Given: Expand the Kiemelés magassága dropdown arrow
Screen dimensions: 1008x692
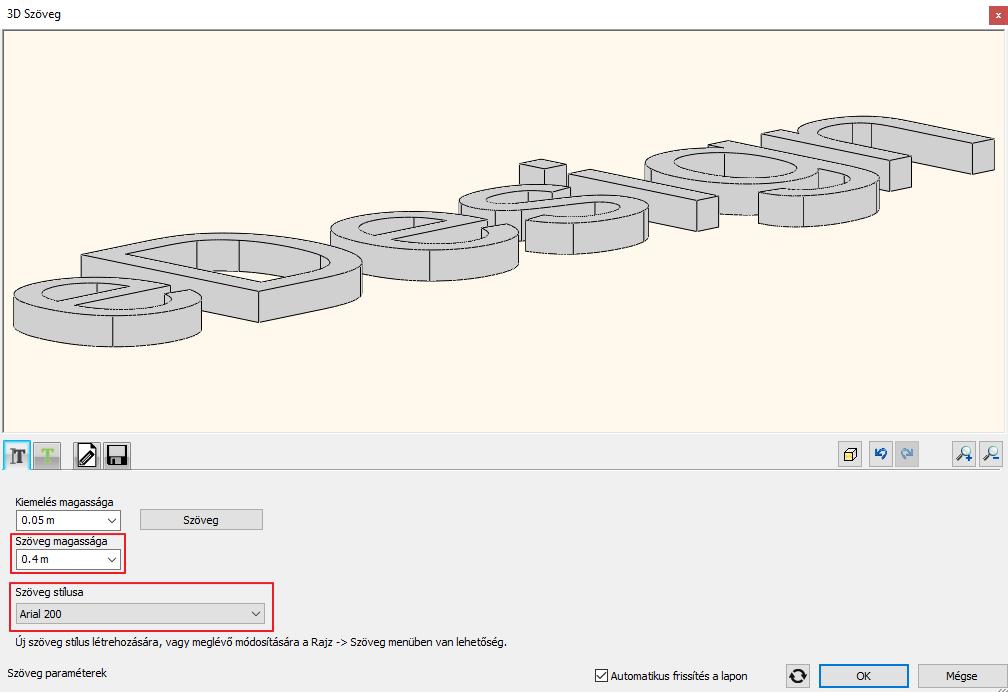Looking at the screenshot, I should [x=112, y=520].
